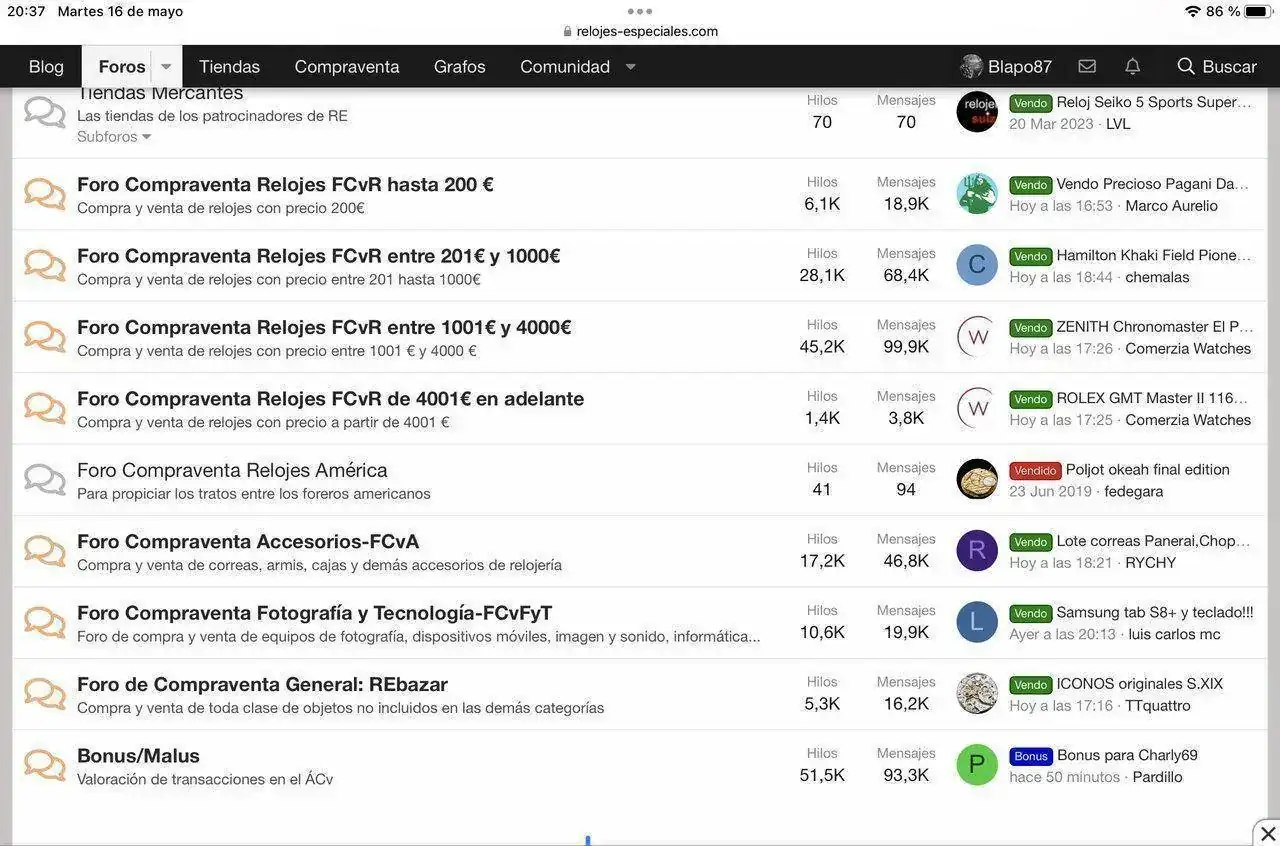Click the notifications bell icon
This screenshot has width=1280, height=846.
point(1132,66)
